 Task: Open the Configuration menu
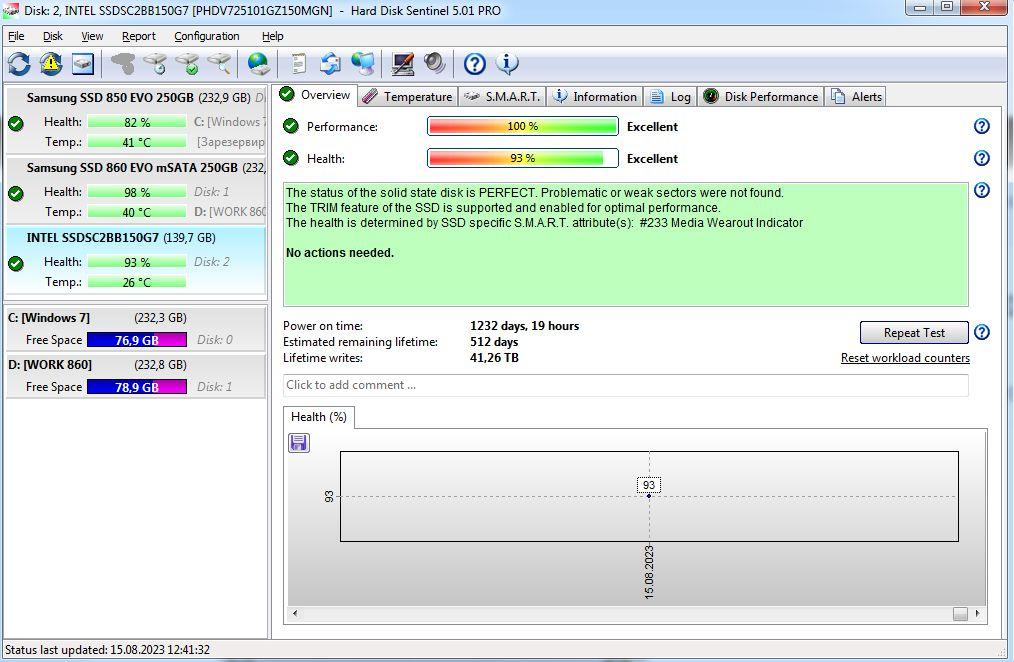[207, 36]
